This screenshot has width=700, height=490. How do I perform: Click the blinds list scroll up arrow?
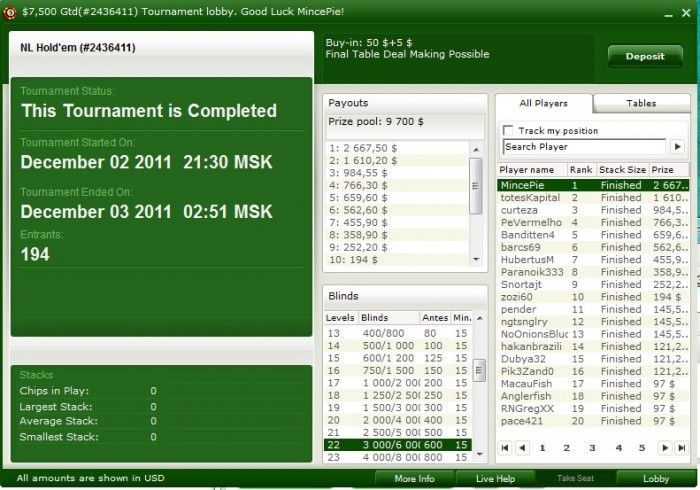tap(479, 318)
